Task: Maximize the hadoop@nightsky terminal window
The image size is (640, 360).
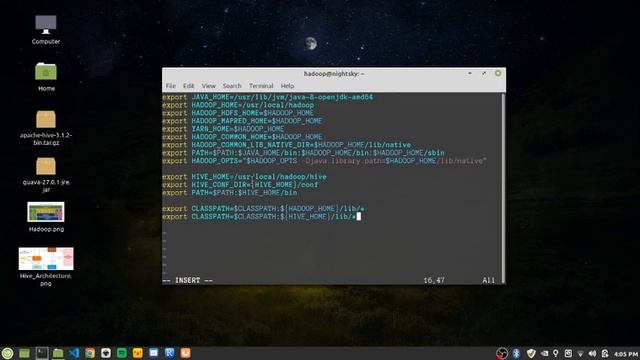Action: (x=484, y=73)
